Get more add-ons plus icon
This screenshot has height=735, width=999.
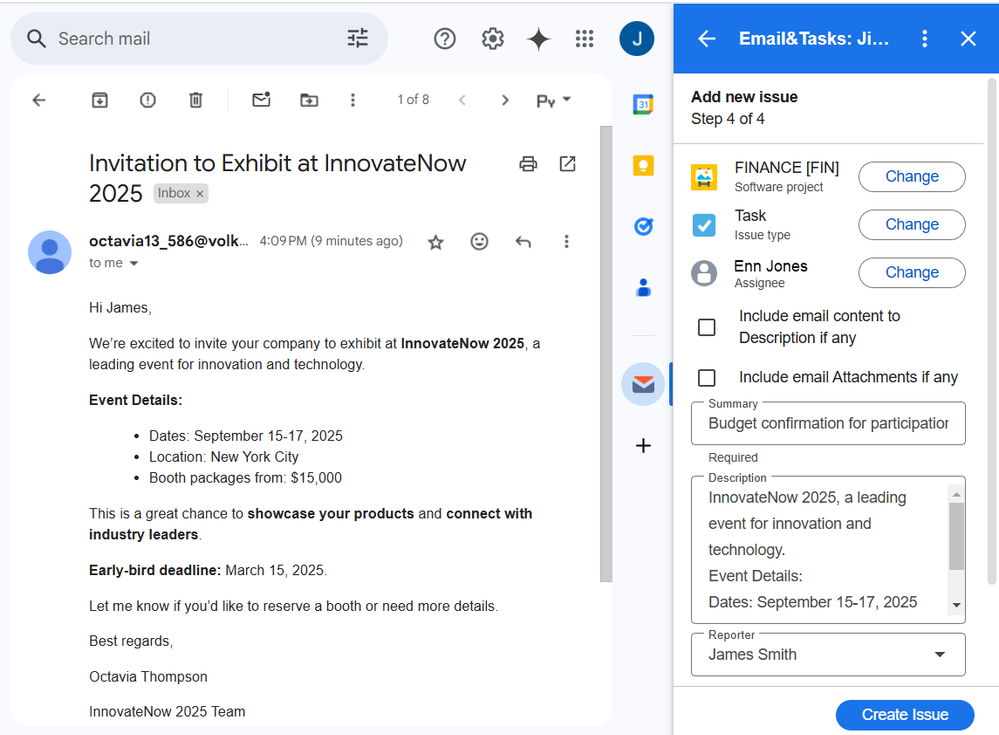pyautogui.click(x=643, y=445)
